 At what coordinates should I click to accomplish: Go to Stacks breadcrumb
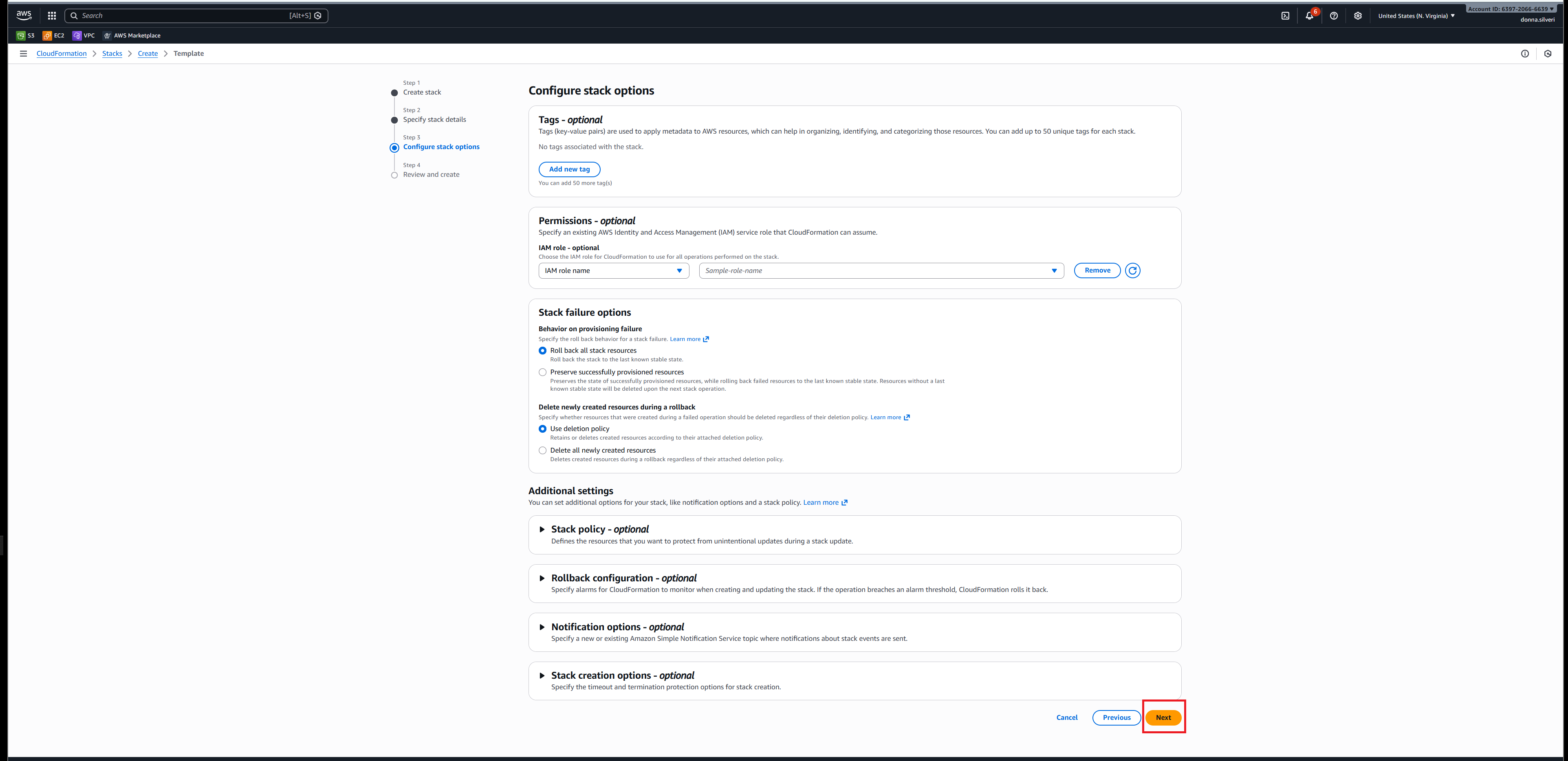(112, 53)
